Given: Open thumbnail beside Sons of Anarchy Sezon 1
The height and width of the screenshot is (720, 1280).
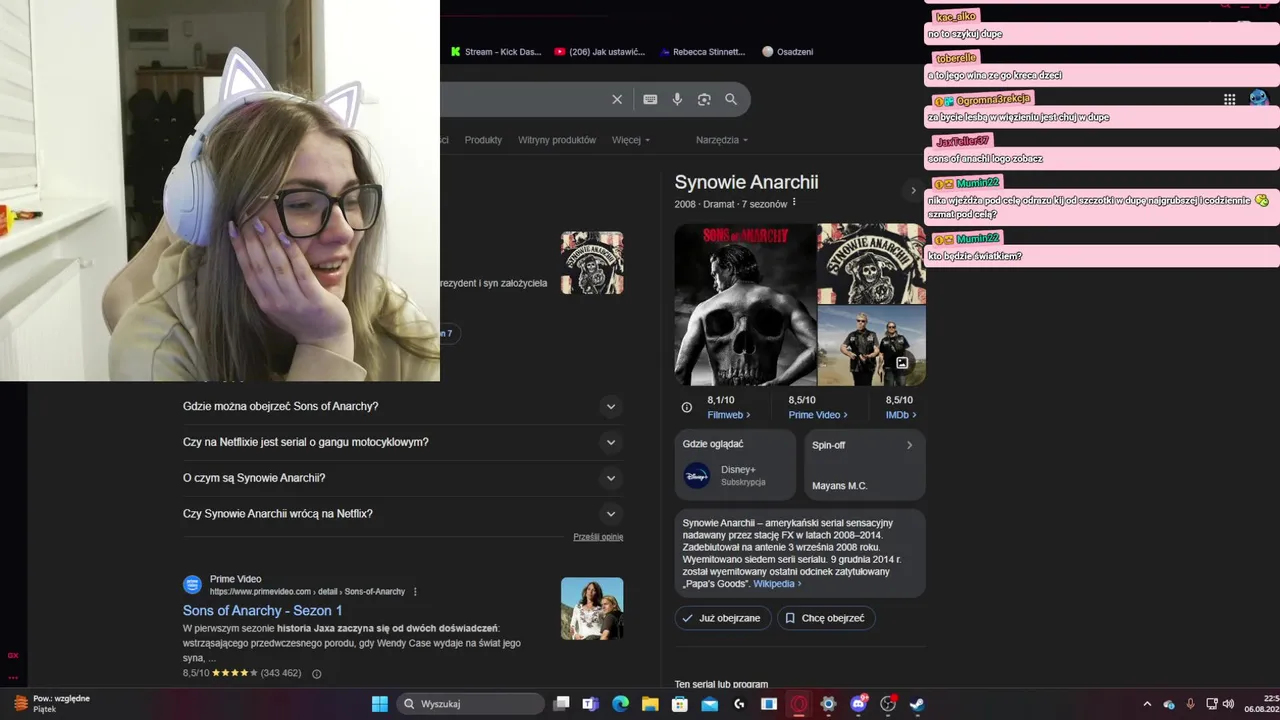Looking at the screenshot, I should pyautogui.click(x=592, y=608).
